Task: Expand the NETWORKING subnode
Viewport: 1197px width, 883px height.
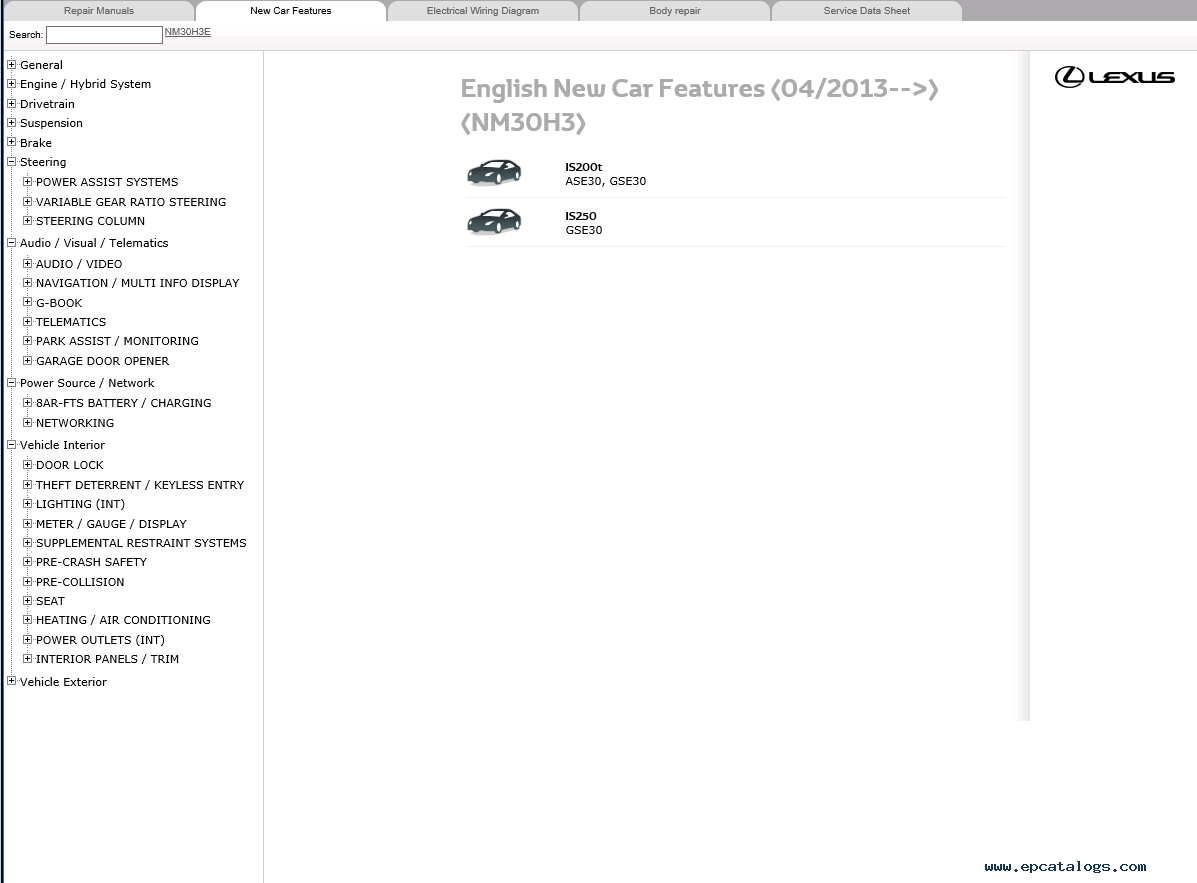Action: 27,422
